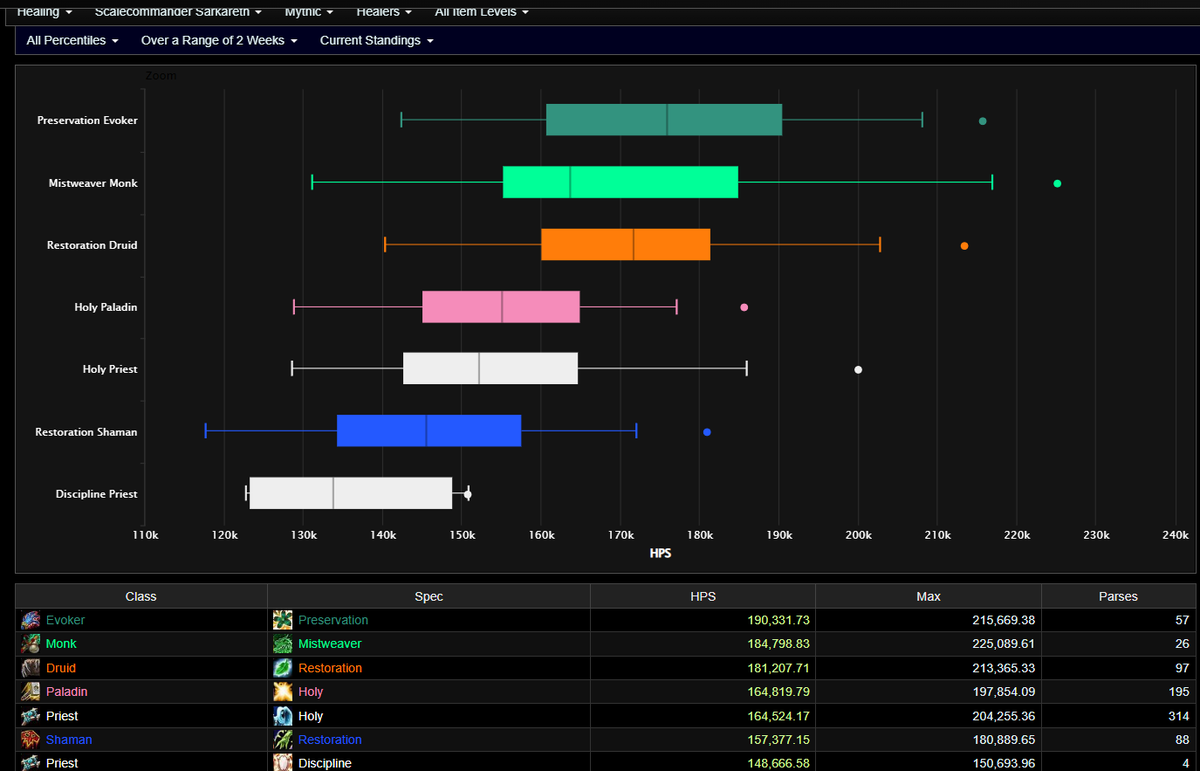
Task: Click the Restoration Druid HPS value 181,207.71
Action: [x=778, y=668]
